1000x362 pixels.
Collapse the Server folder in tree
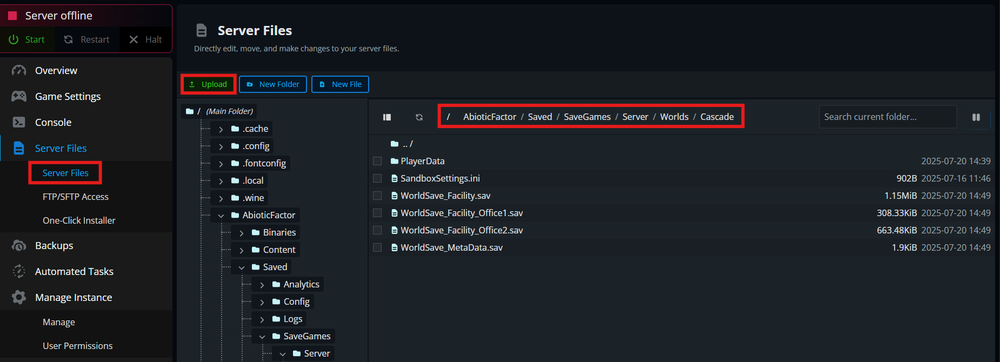(283, 354)
